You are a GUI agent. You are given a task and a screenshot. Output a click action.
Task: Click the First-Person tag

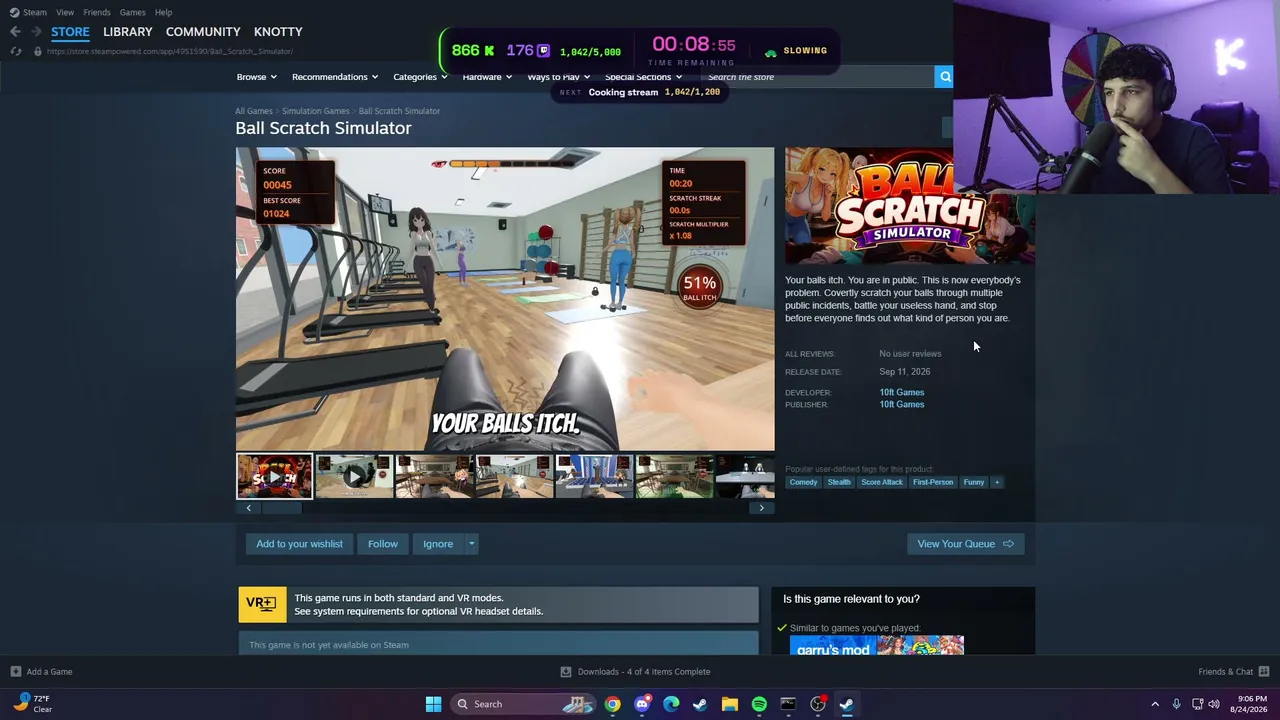coord(933,482)
